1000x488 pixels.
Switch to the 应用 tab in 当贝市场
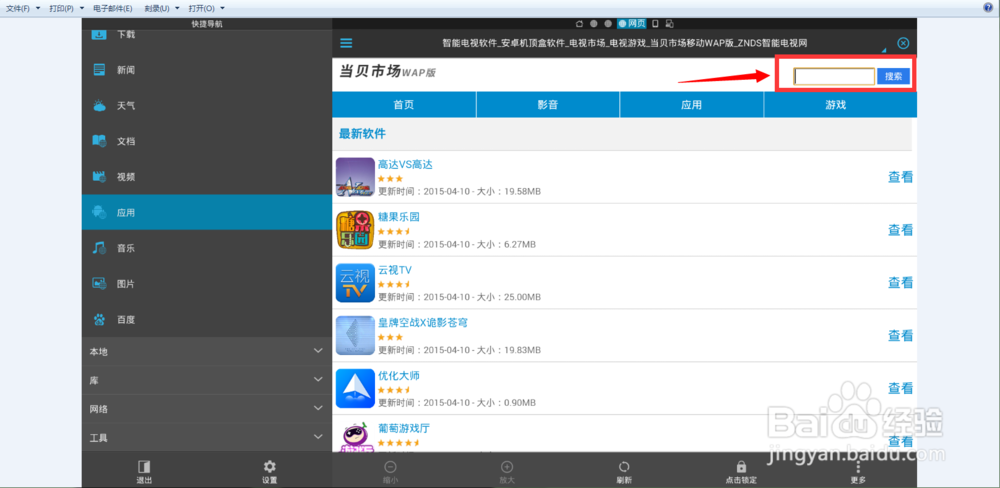click(691, 105)
